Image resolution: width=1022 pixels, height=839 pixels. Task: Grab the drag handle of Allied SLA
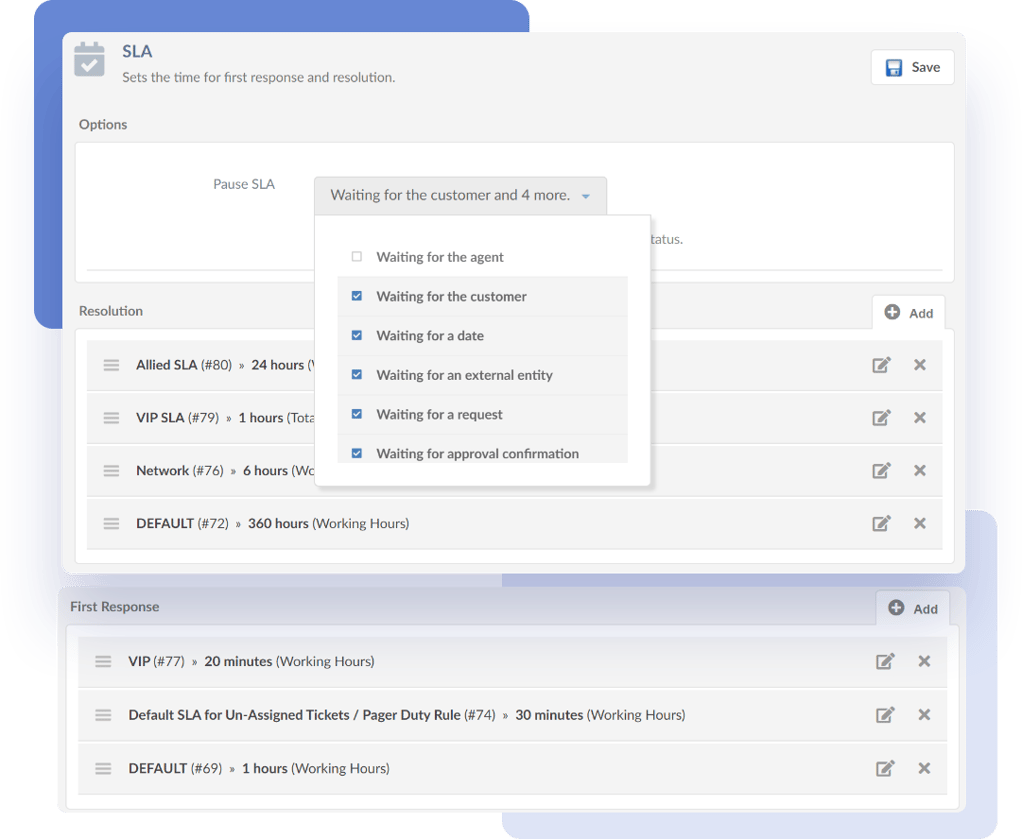[x=111, y=365]
